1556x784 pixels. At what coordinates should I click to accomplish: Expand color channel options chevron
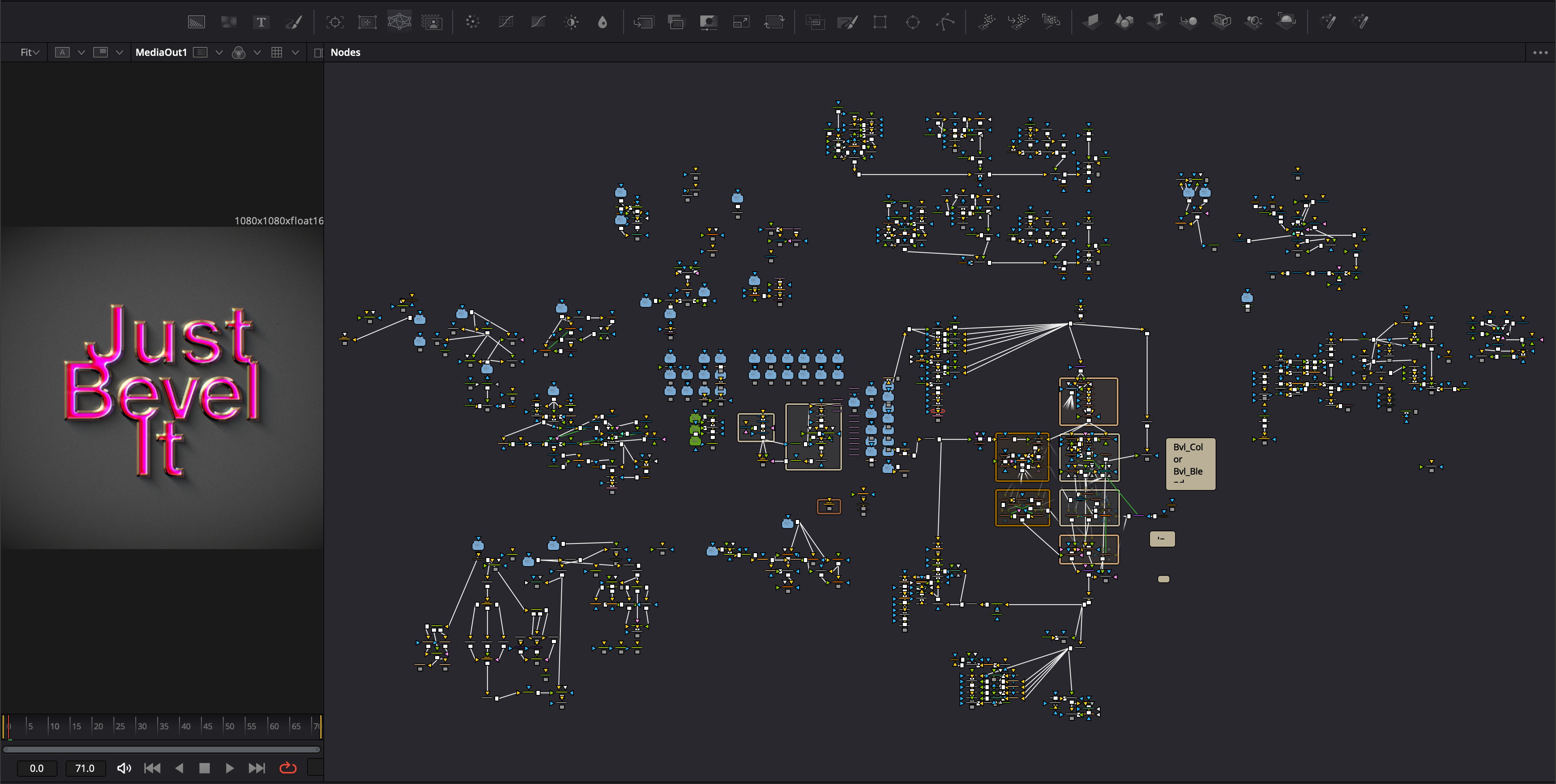(257, 53)
